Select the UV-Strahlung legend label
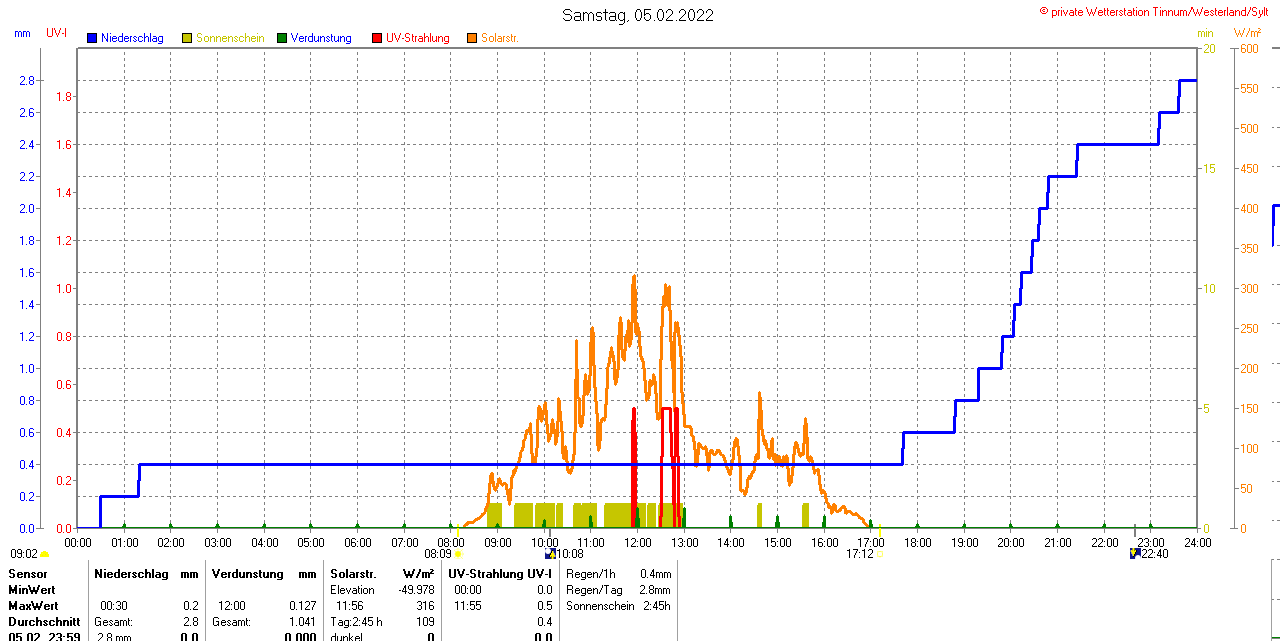Screen dimensions: 1280x641 (x=418, y=38)
